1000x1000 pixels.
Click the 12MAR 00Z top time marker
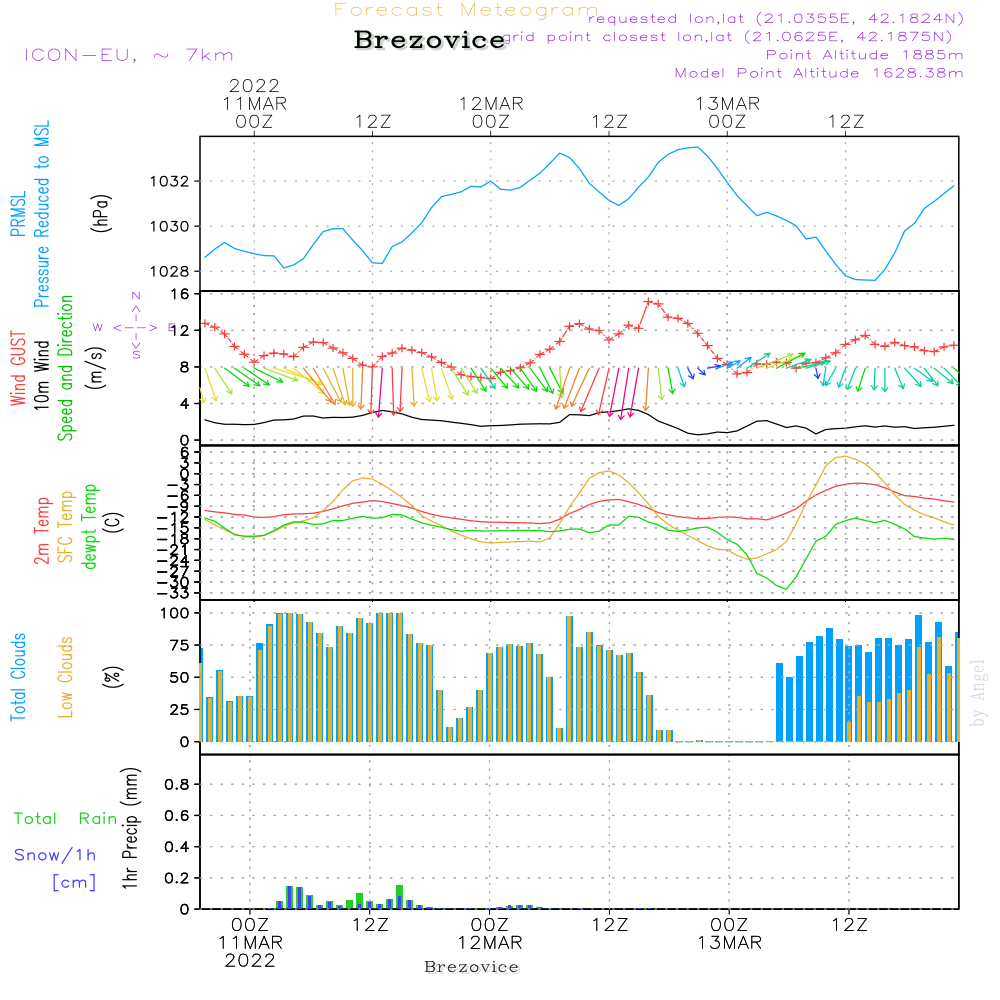pyautogui.click(x=491, y=112)
